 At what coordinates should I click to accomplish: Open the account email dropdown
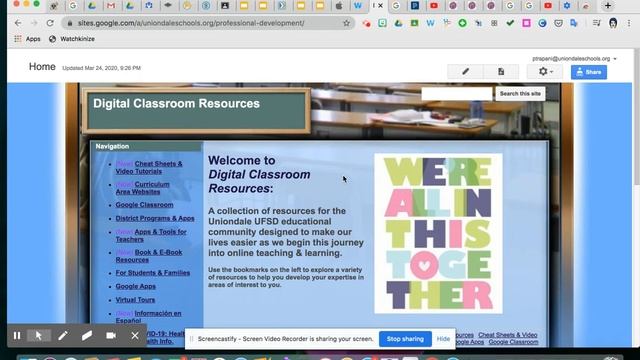(574, 59)
